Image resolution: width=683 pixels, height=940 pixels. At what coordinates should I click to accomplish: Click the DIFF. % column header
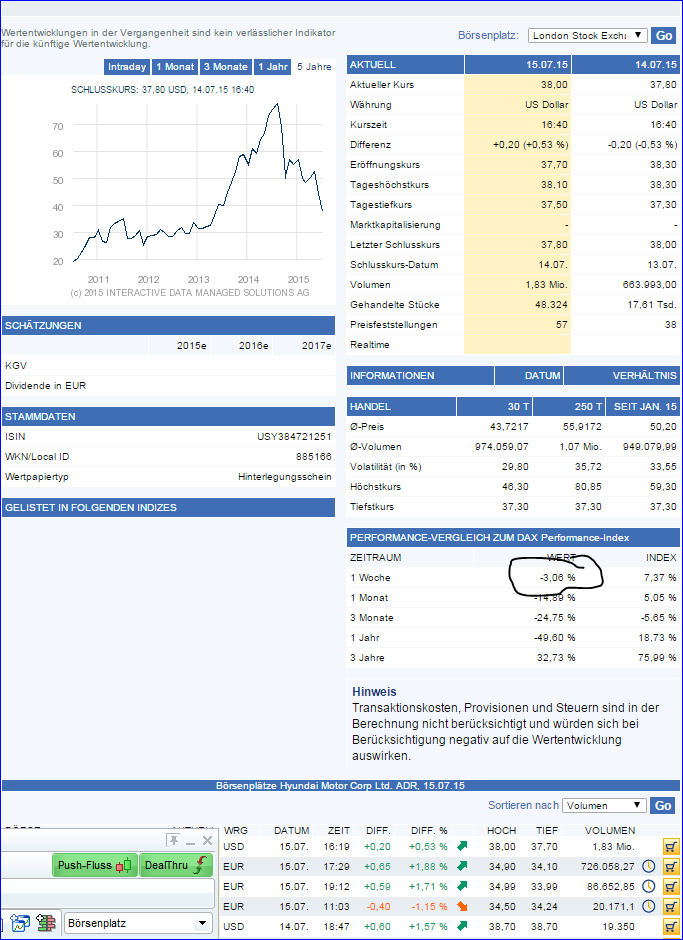[429, 830]
